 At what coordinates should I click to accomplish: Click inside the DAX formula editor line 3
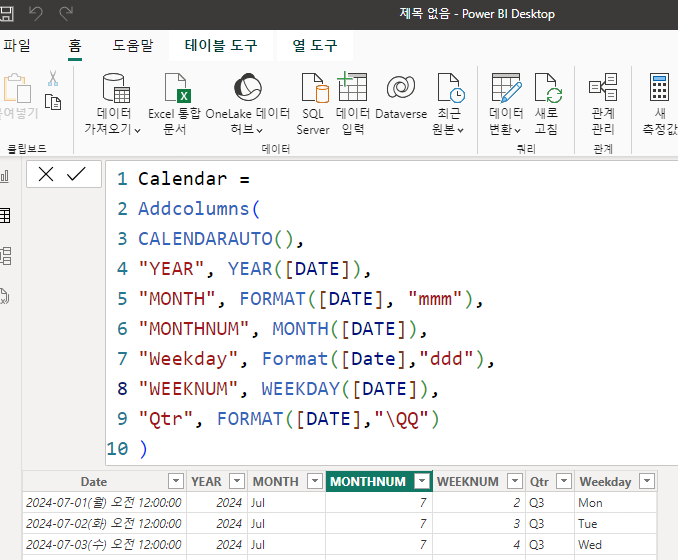tap(220, 239)
